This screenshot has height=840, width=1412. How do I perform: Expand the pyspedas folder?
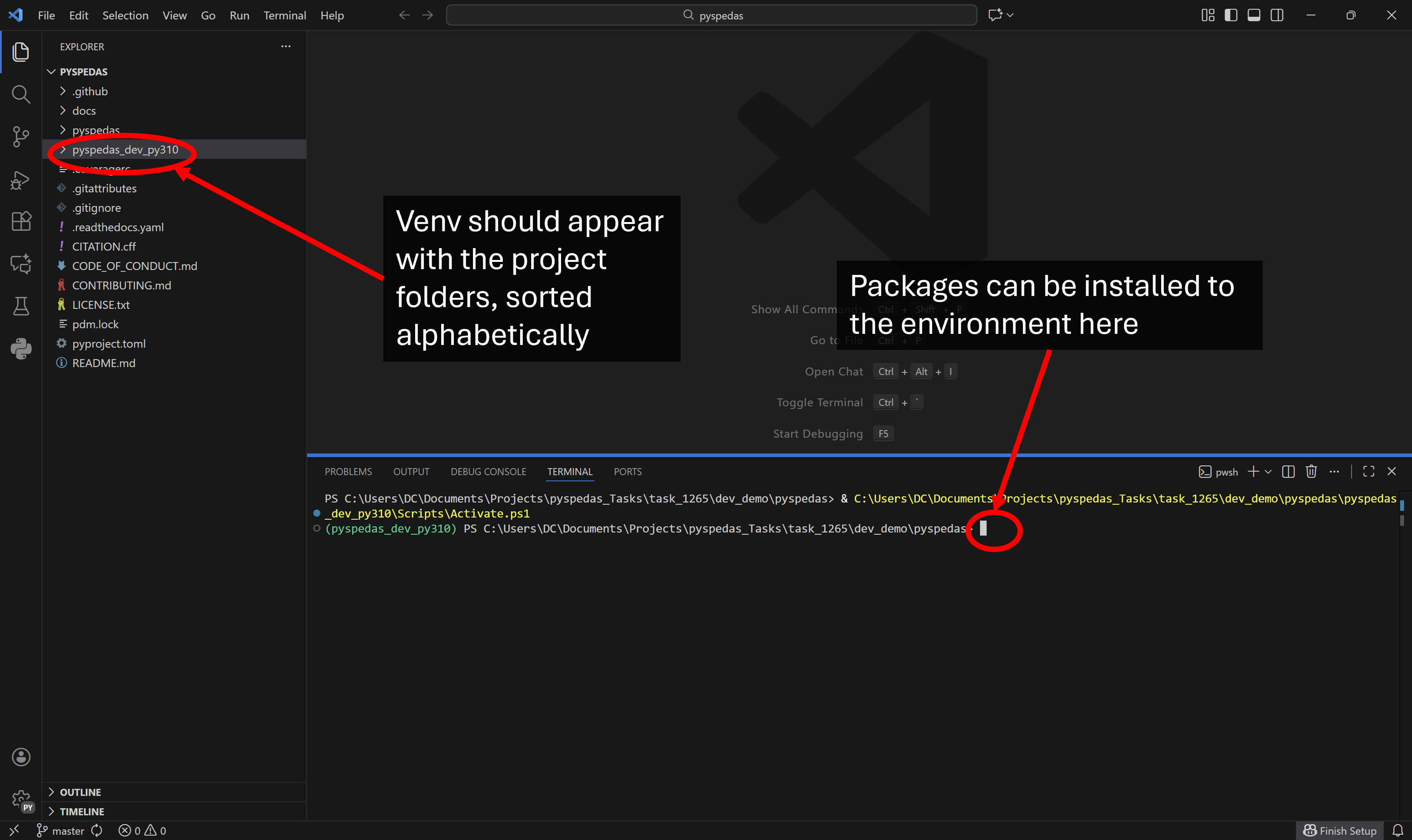point(174,130)
